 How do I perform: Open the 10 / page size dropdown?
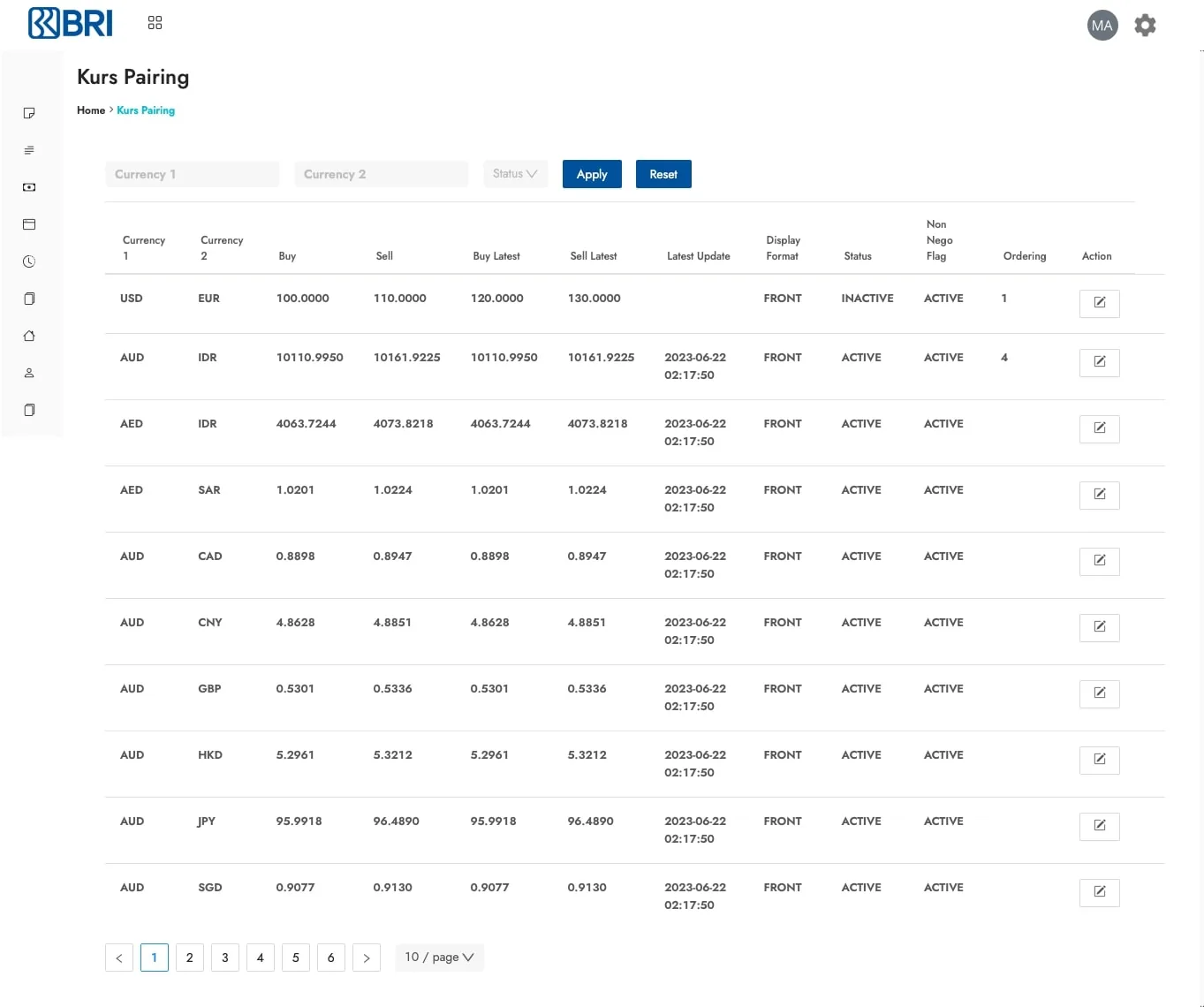439,958
